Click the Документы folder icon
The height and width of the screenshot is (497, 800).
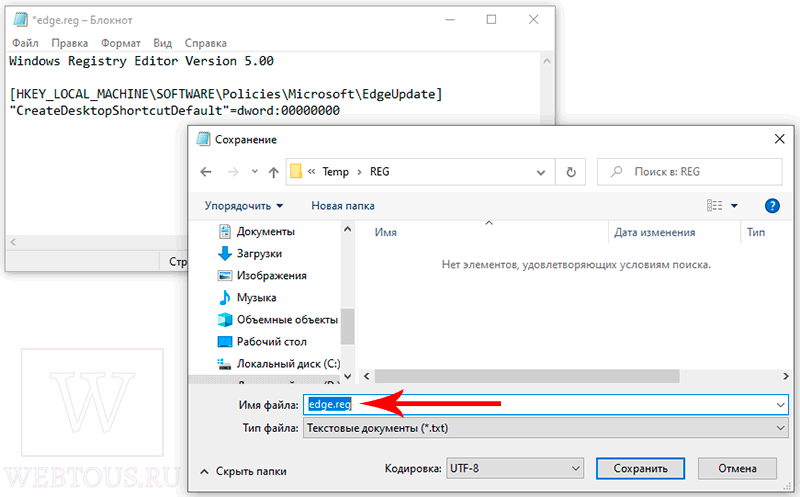(224, 232)
